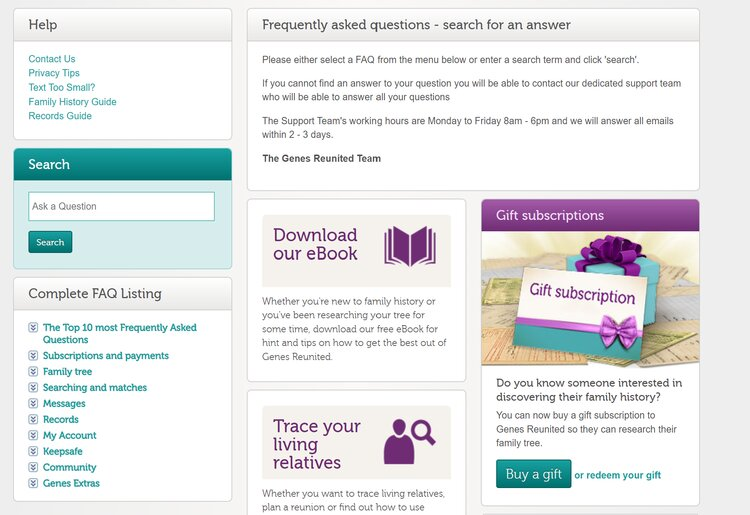Select the Text Too Small? link
Viewport: 750px width, 515px height.
(62, 88)
